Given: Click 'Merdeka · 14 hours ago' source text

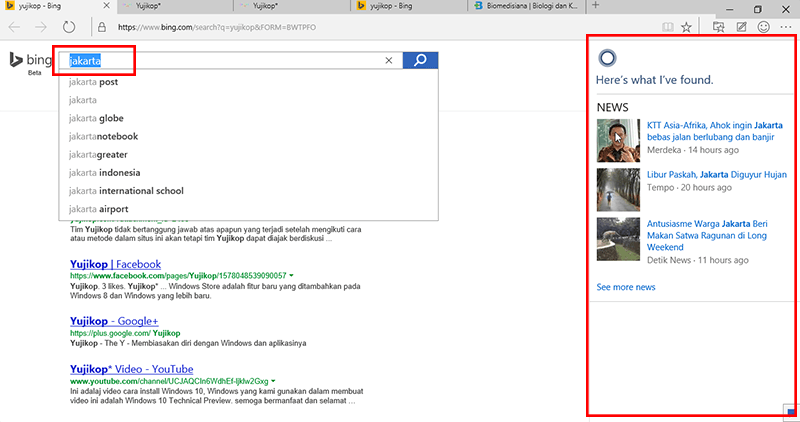Looking at the screenshot, I should pos(693,150).
